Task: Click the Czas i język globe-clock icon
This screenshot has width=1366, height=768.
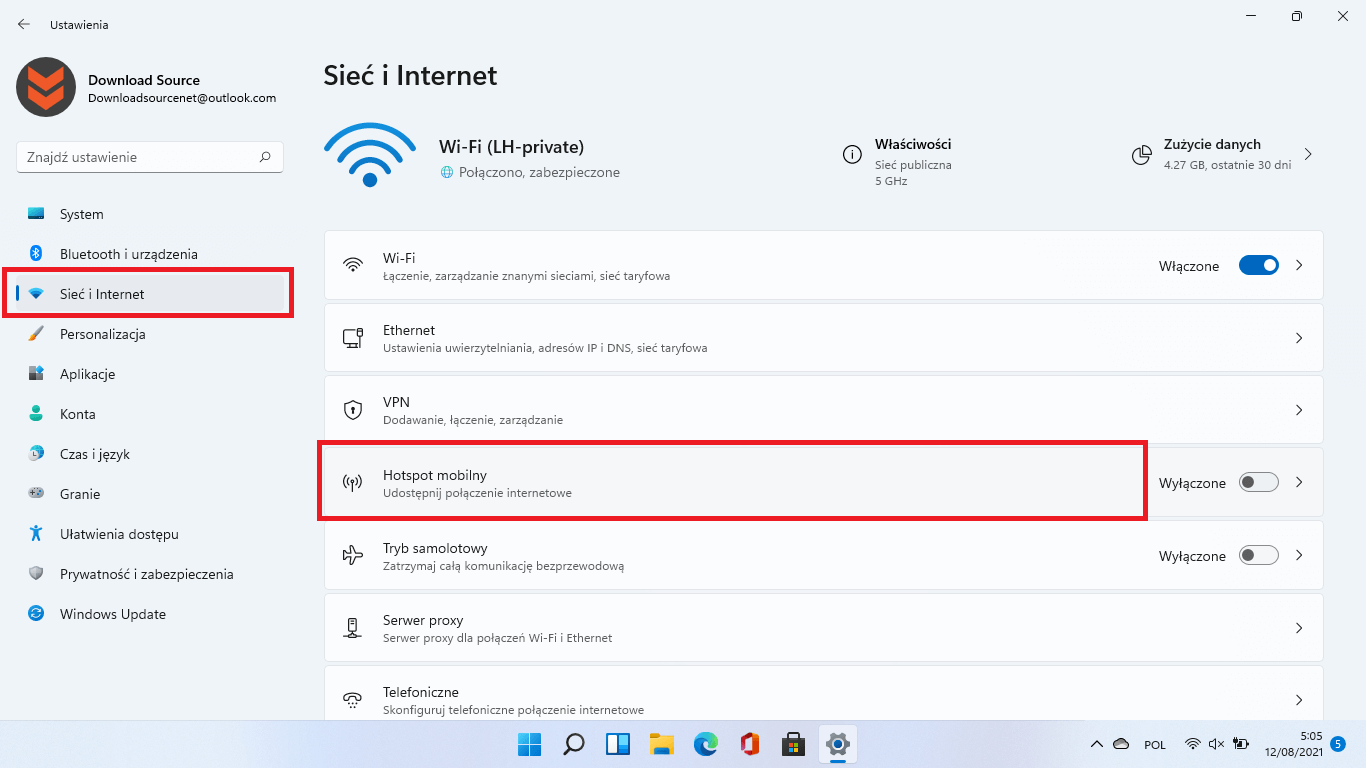Action: pyautogui.click(x=36, y=454)
